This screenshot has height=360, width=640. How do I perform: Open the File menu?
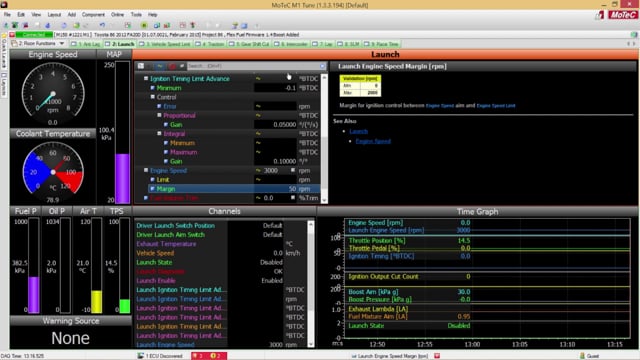(x=7, y=15)
